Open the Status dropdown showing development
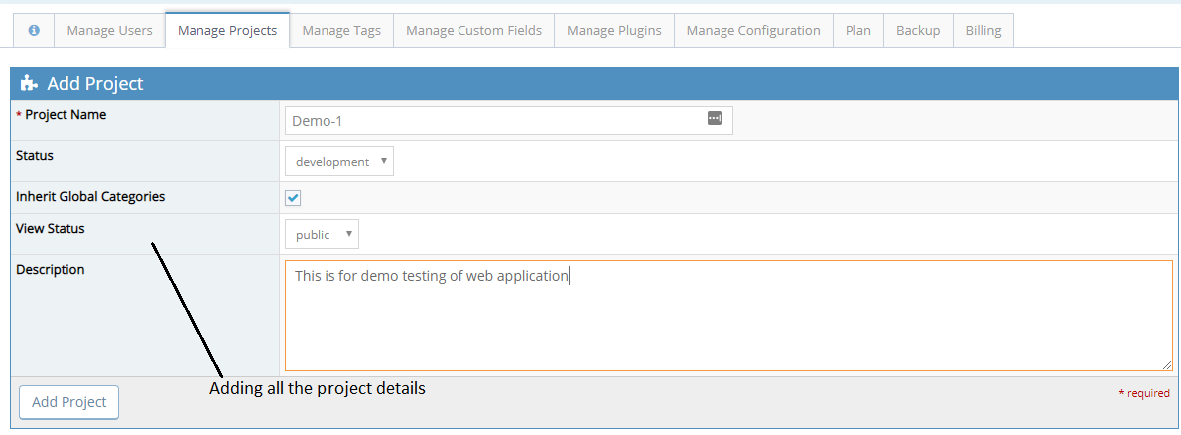Screen dimensions: 1181x435 click(339, 161)
